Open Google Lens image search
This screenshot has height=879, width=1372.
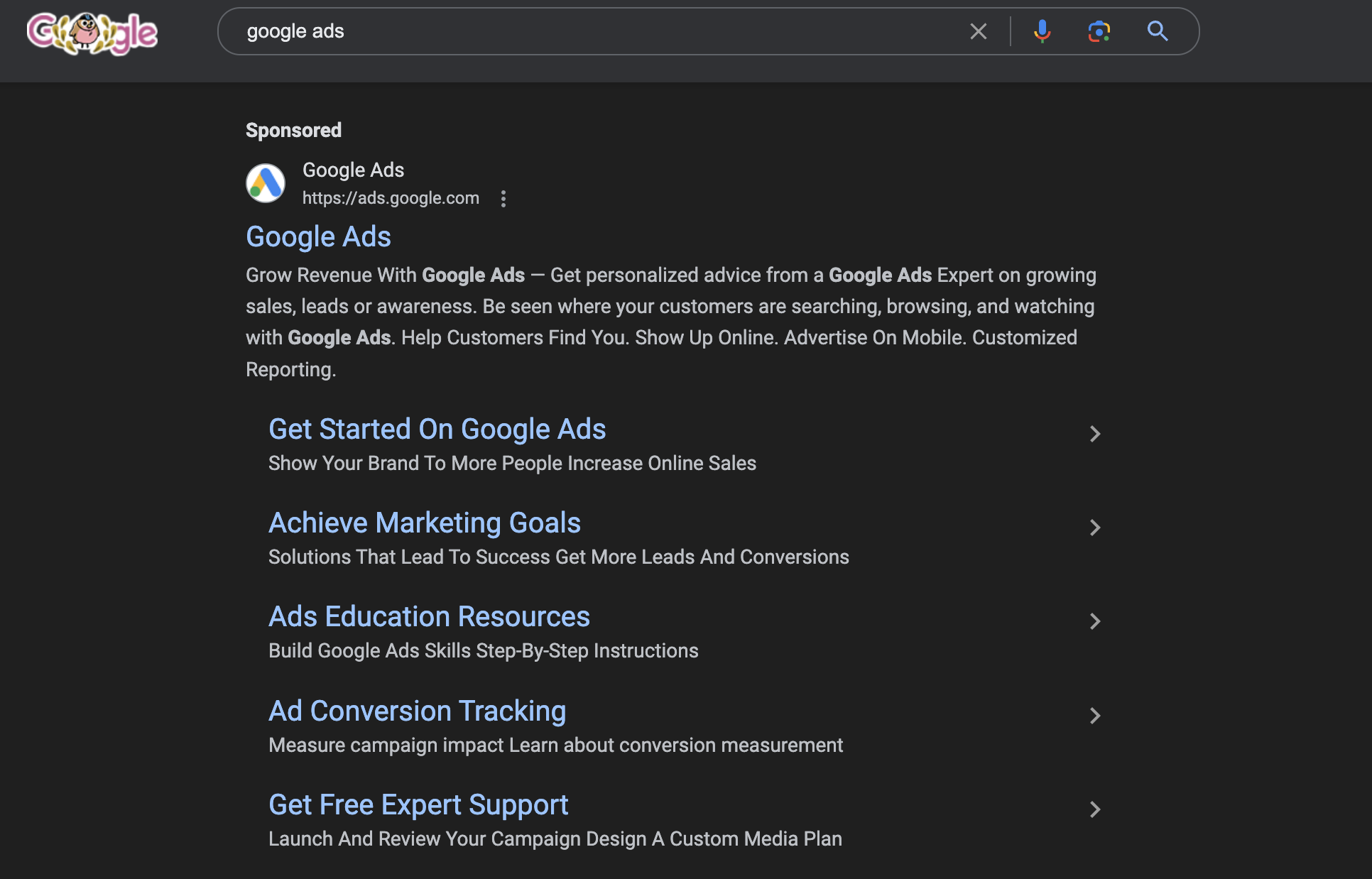1097,31
